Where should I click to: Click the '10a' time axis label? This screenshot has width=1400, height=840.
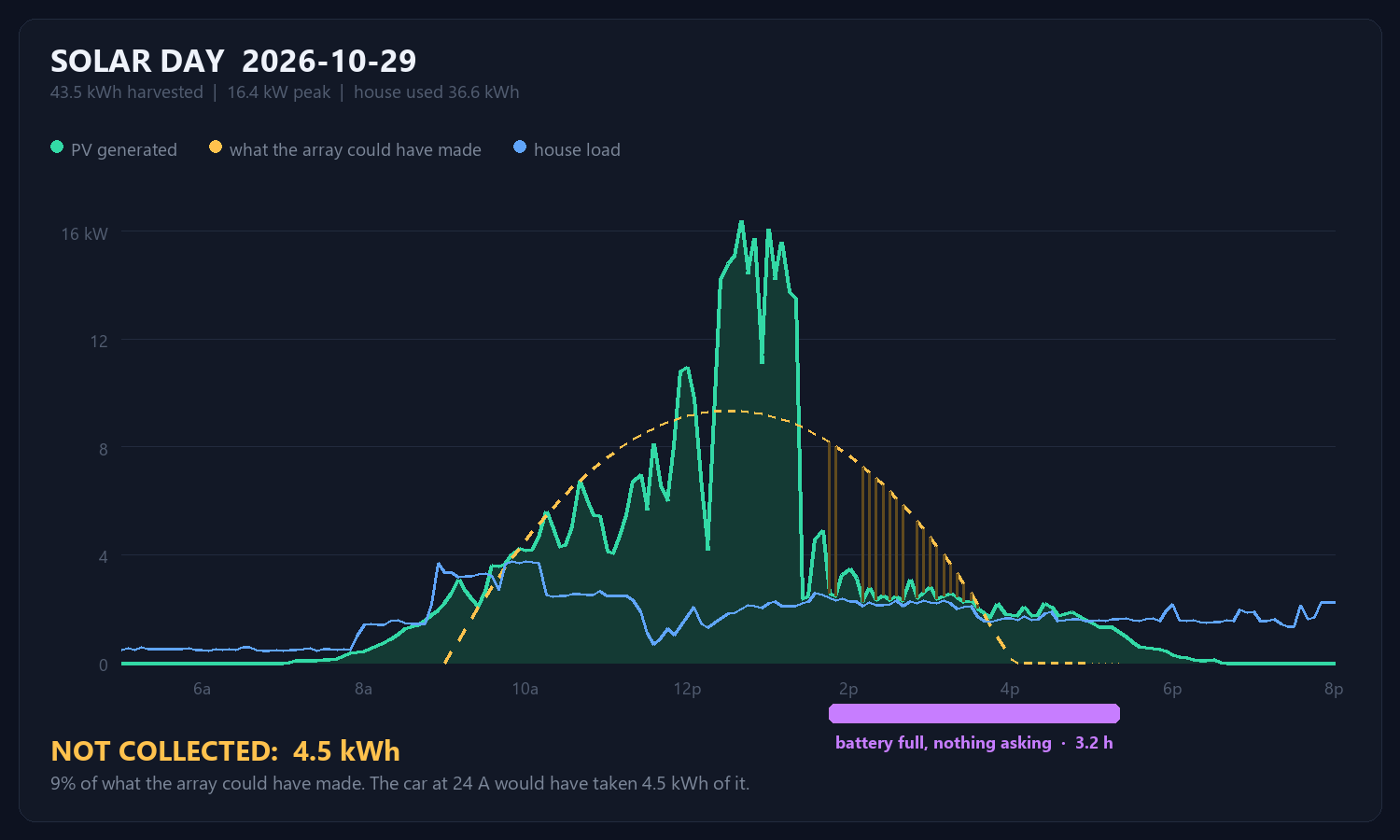click(x=525, y=689)
